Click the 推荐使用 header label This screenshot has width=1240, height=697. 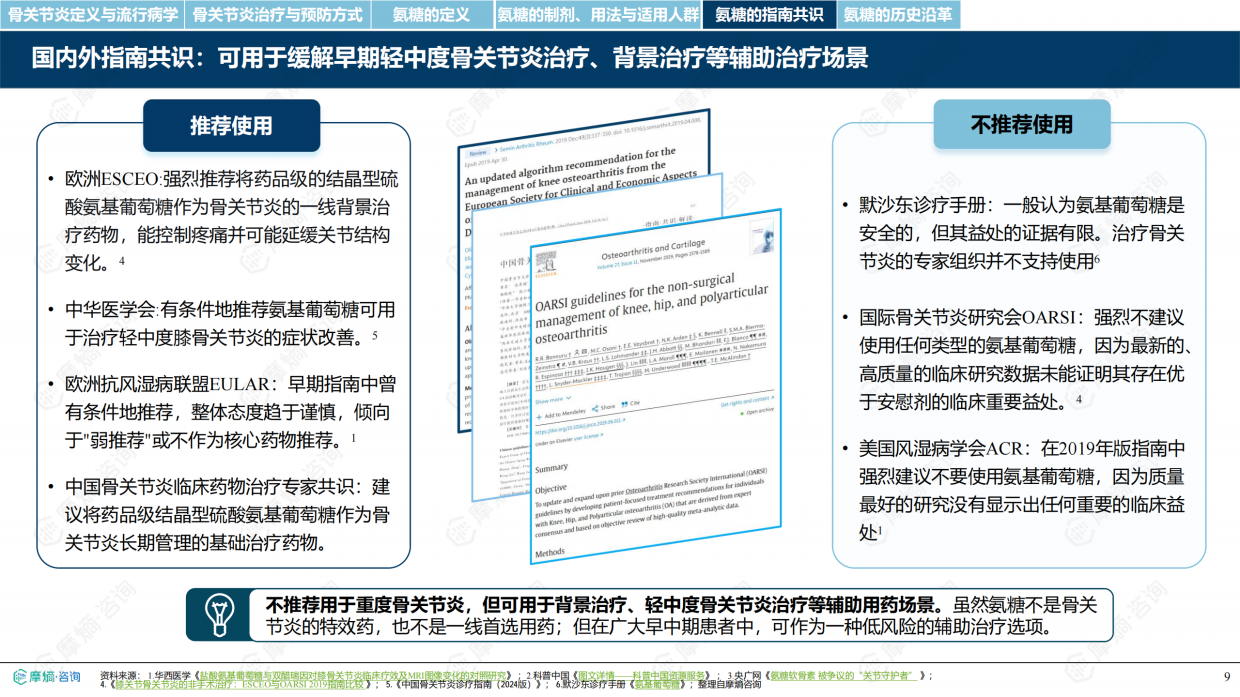click(231, 126)
